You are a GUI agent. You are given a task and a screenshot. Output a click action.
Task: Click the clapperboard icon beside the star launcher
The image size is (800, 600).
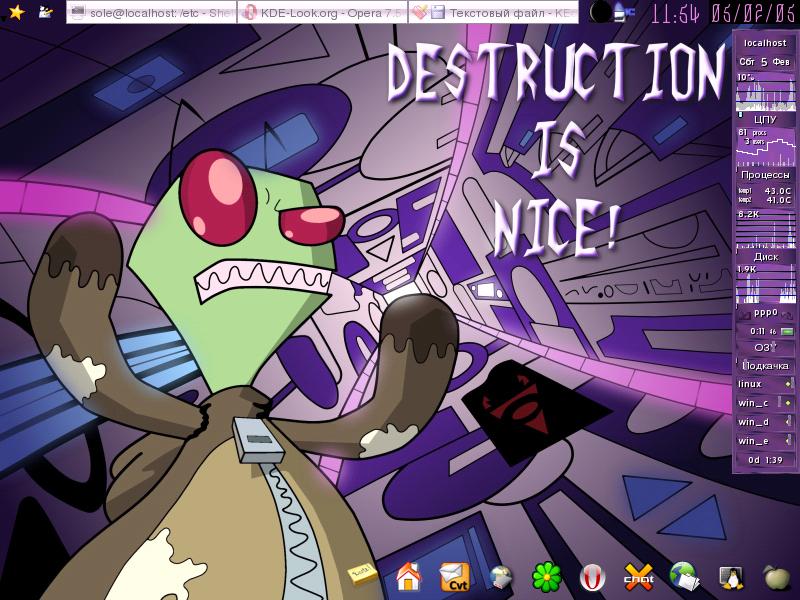coord(46,12)
